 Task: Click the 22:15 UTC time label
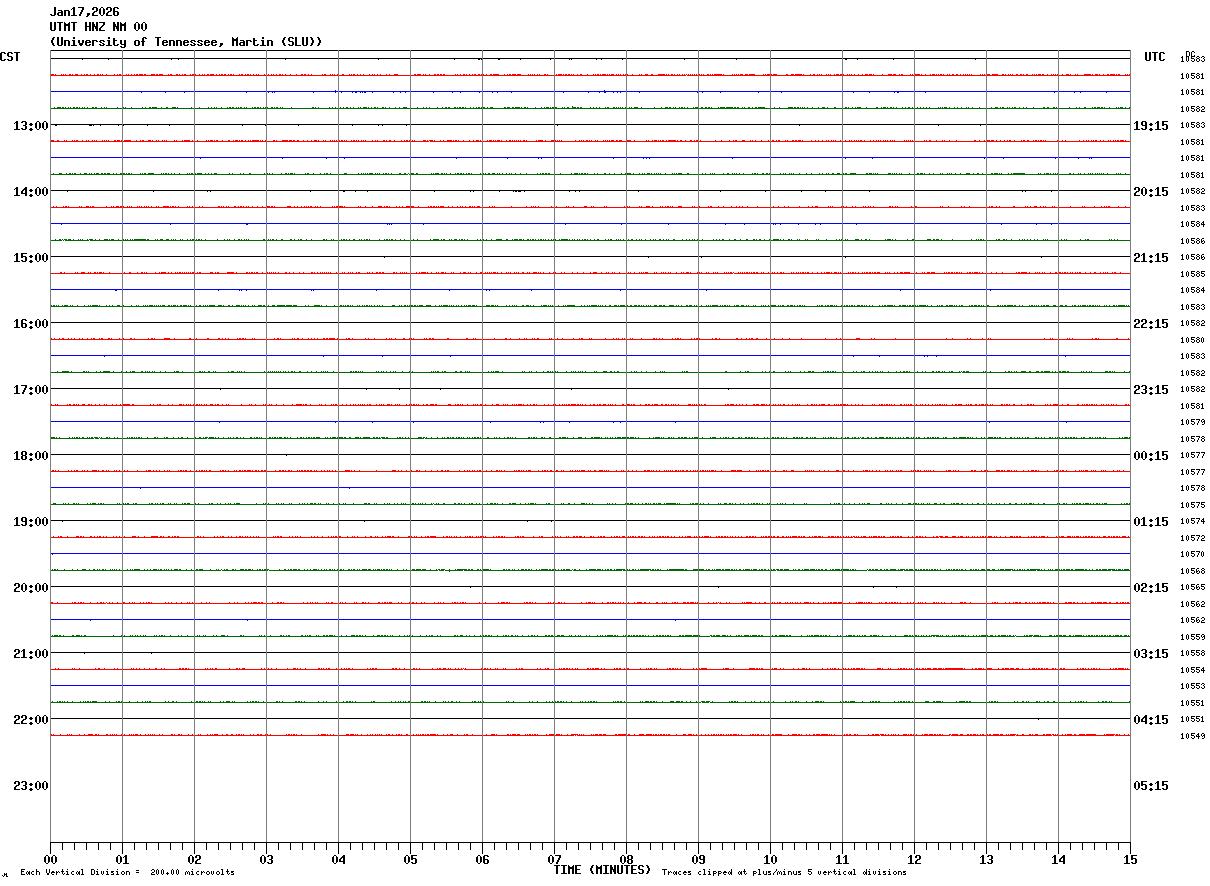(1151, 324)
